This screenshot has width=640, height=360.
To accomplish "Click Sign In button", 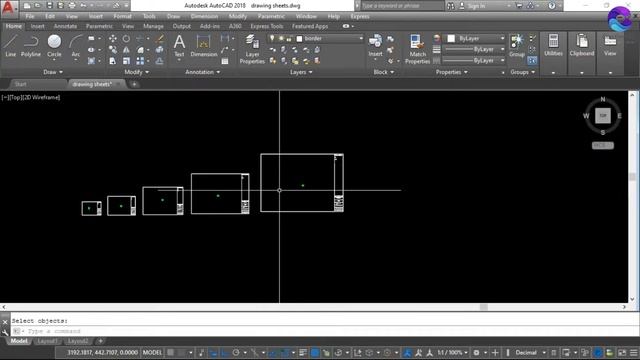I will (x=476, y=6).
